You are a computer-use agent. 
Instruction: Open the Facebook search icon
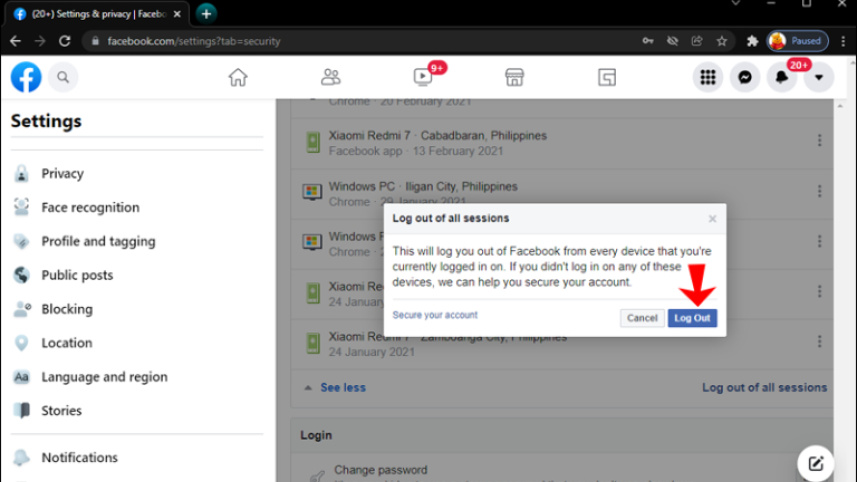tap(63, 77)
